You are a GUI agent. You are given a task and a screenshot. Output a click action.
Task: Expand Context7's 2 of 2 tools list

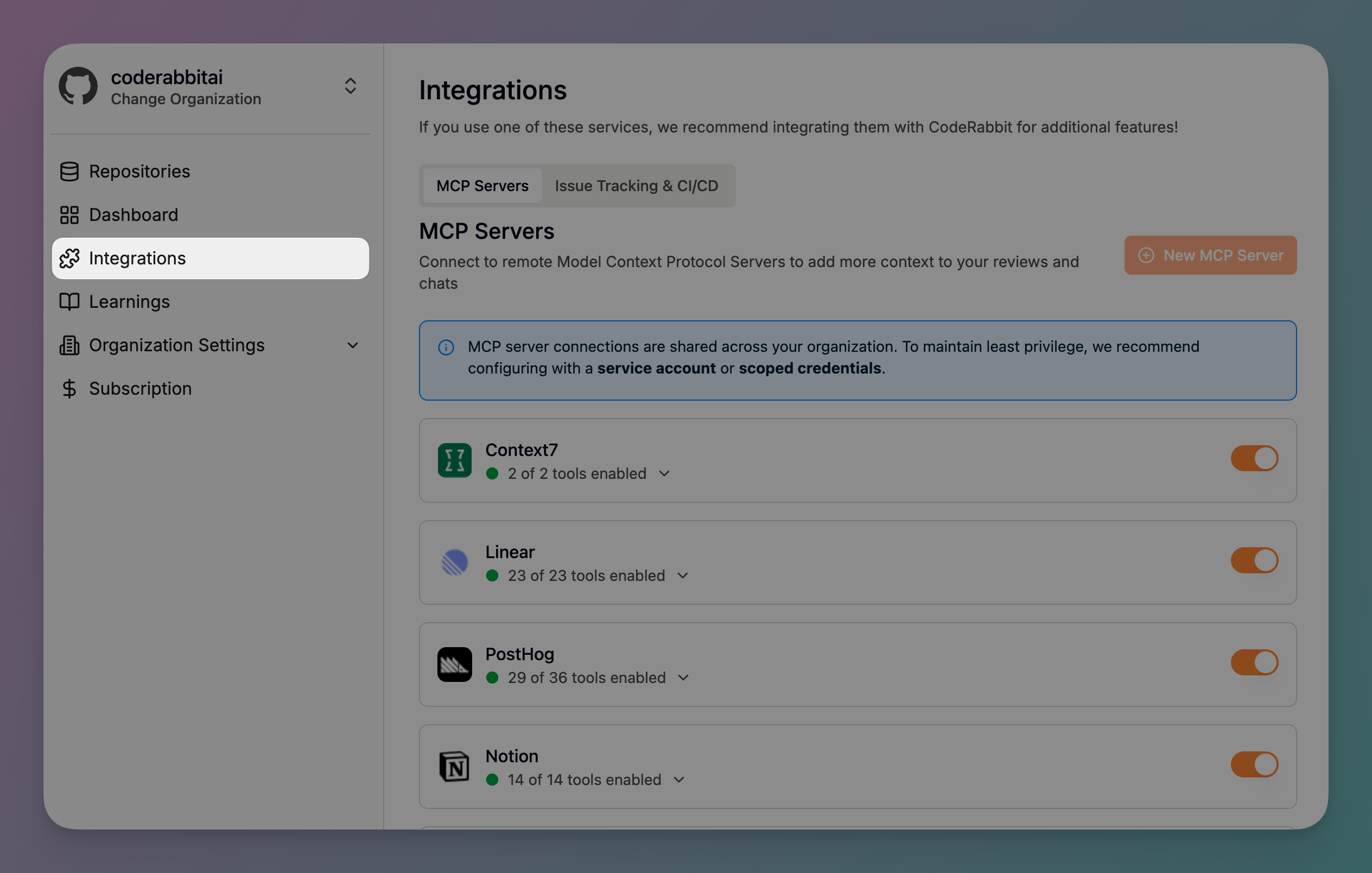tap(664, 473)
